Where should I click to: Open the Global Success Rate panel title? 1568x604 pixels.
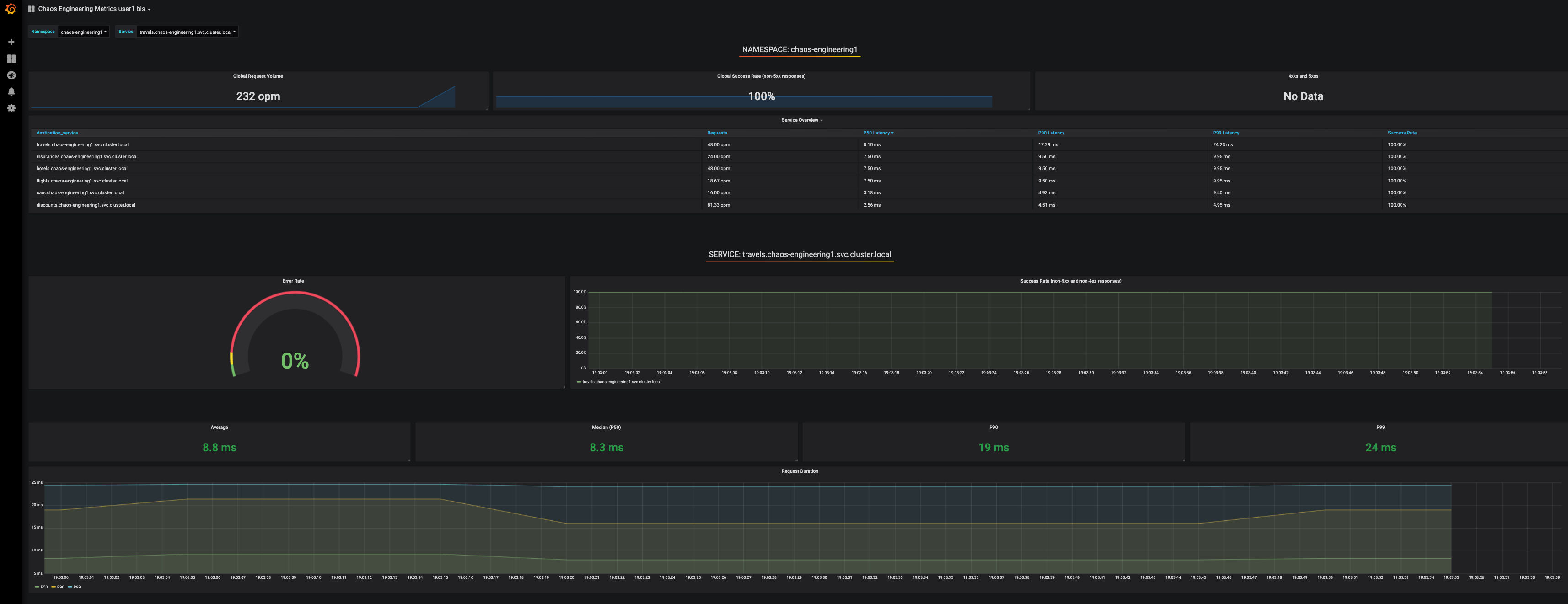point(761,76)
